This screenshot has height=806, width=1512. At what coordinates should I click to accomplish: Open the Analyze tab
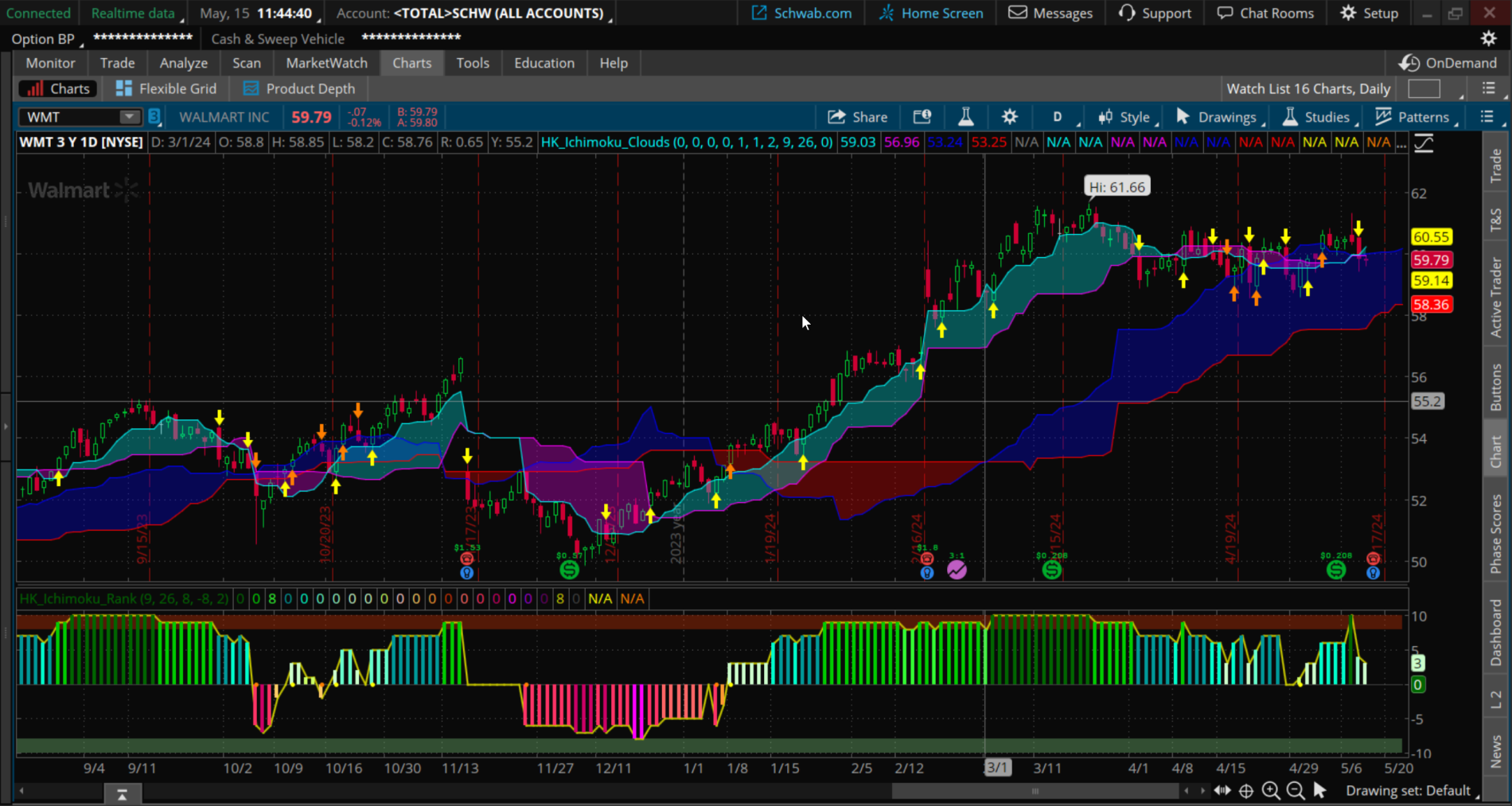coord(183,63)
